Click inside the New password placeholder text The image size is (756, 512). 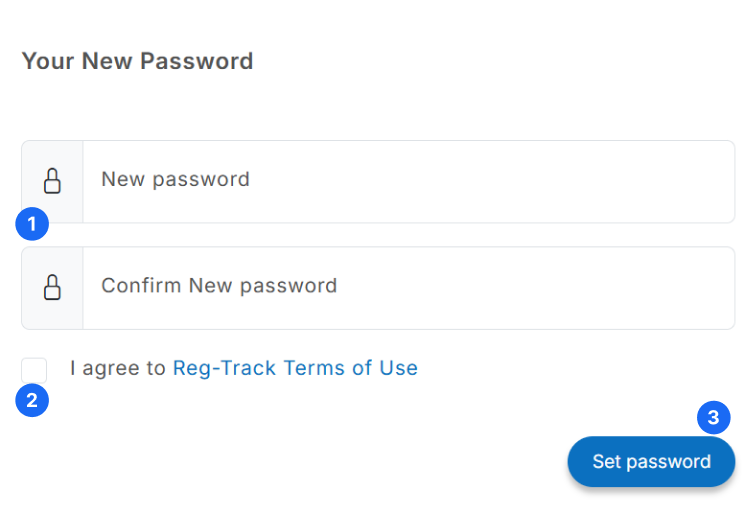coord(176,180)
